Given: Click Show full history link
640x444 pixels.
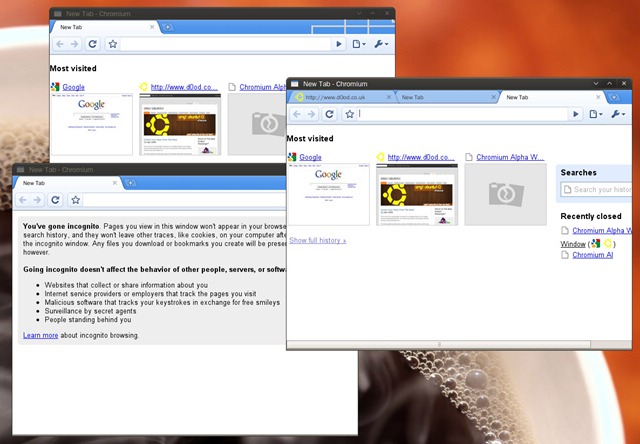Looking at the screenshot, I should [318, 240].
